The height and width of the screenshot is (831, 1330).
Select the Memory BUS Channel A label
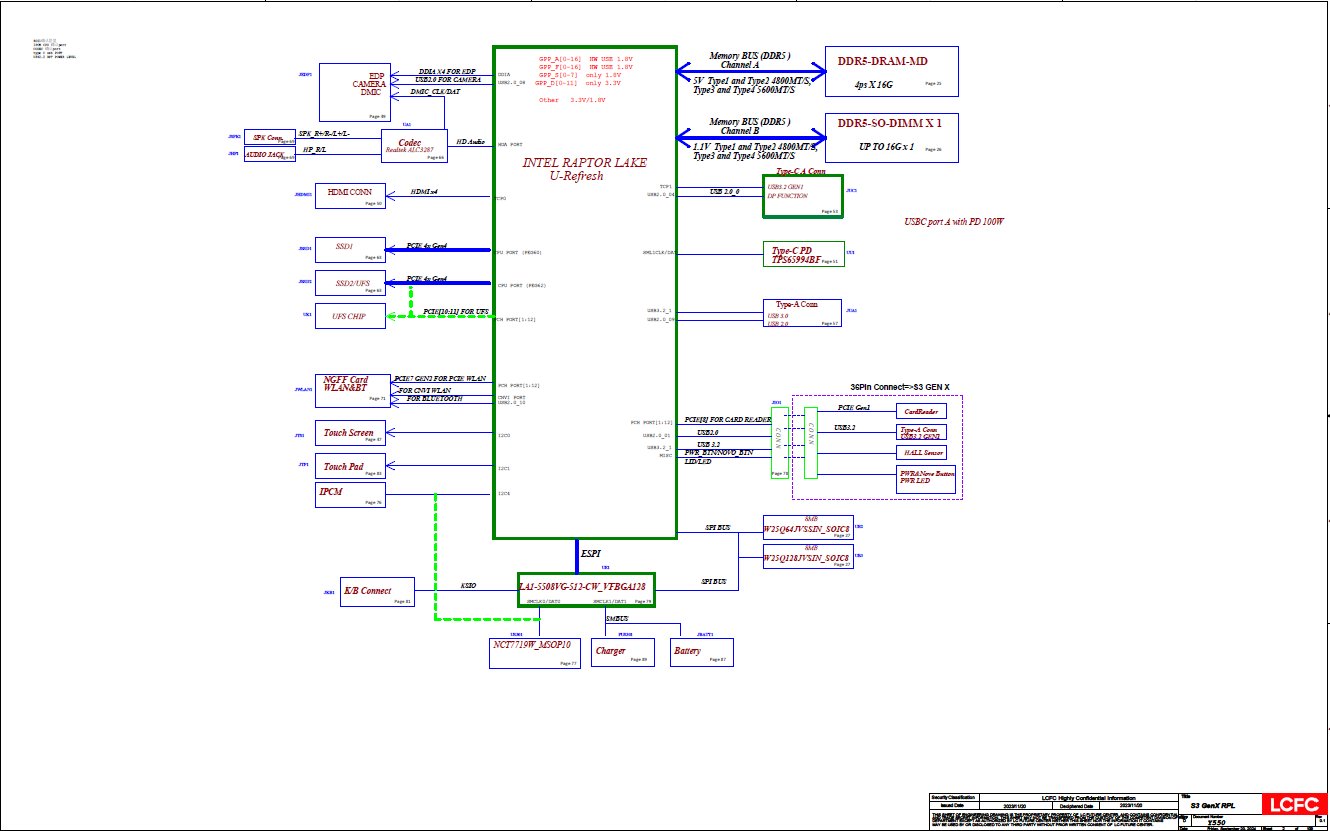(750, 60)
